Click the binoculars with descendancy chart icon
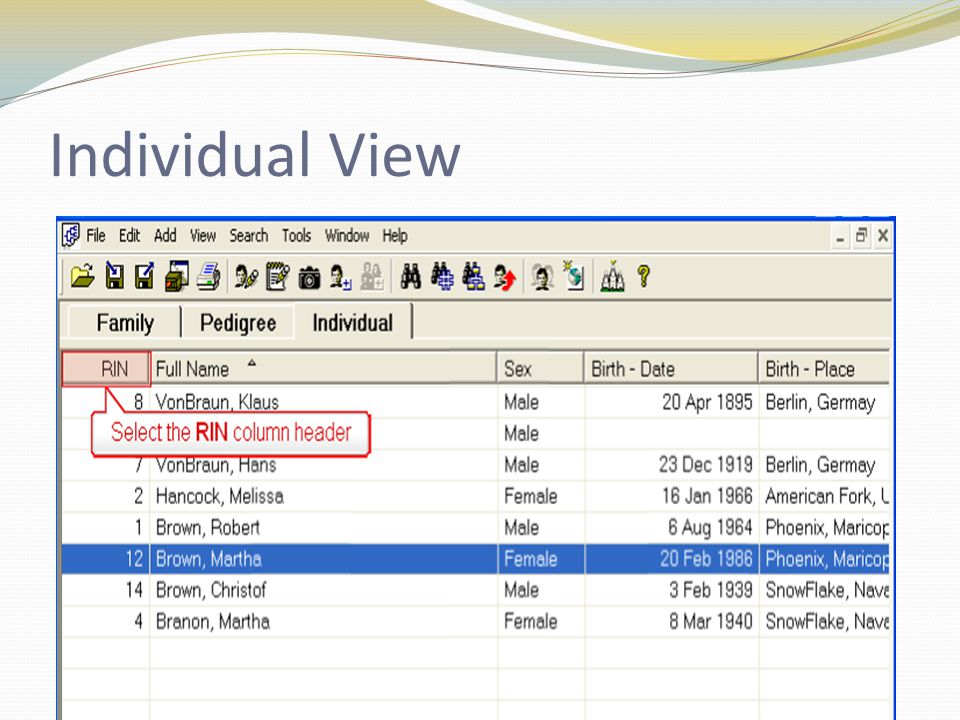The image size is (960, 720). pos(473,276)
